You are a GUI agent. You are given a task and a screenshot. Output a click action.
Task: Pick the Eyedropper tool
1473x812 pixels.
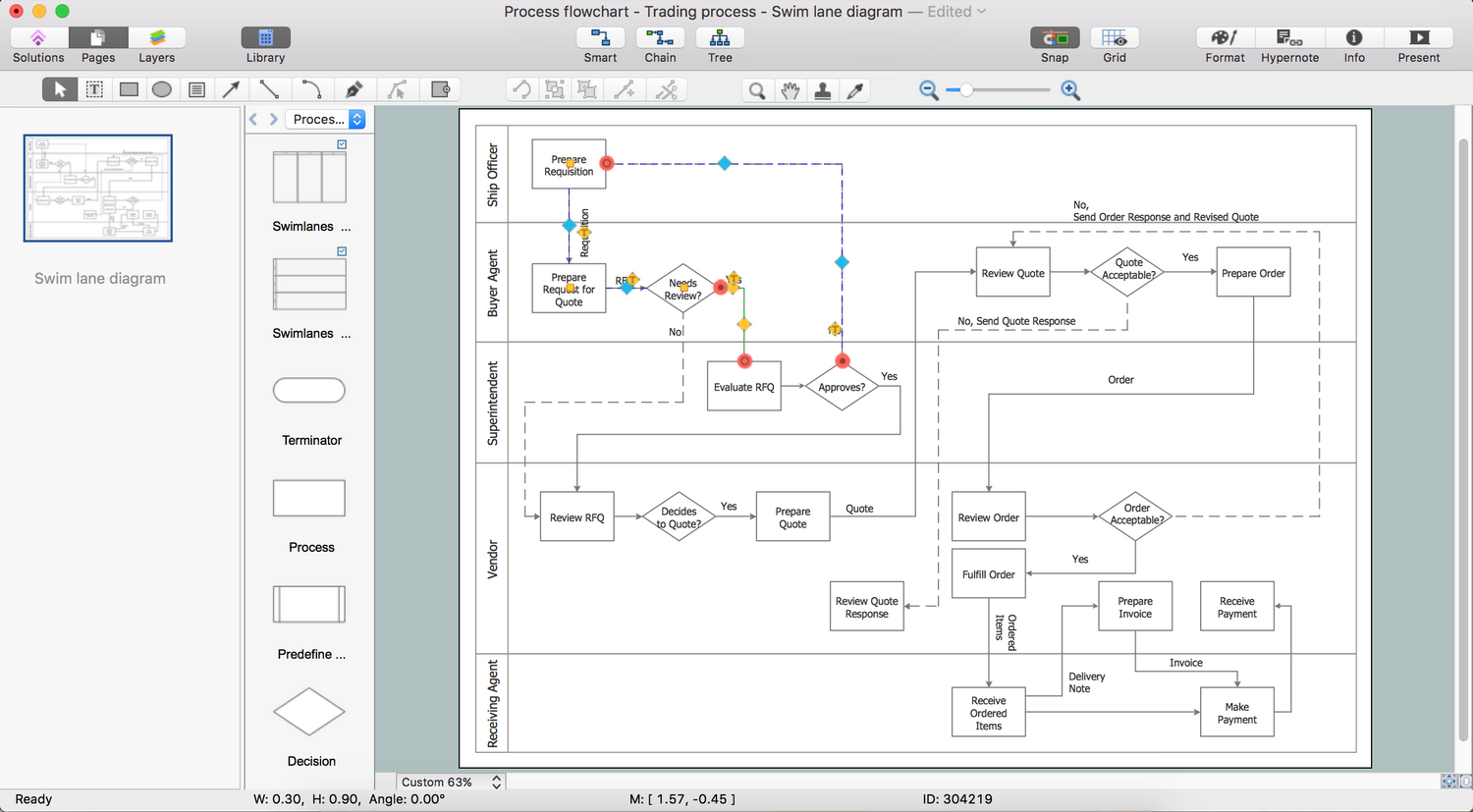coord(855,90)
